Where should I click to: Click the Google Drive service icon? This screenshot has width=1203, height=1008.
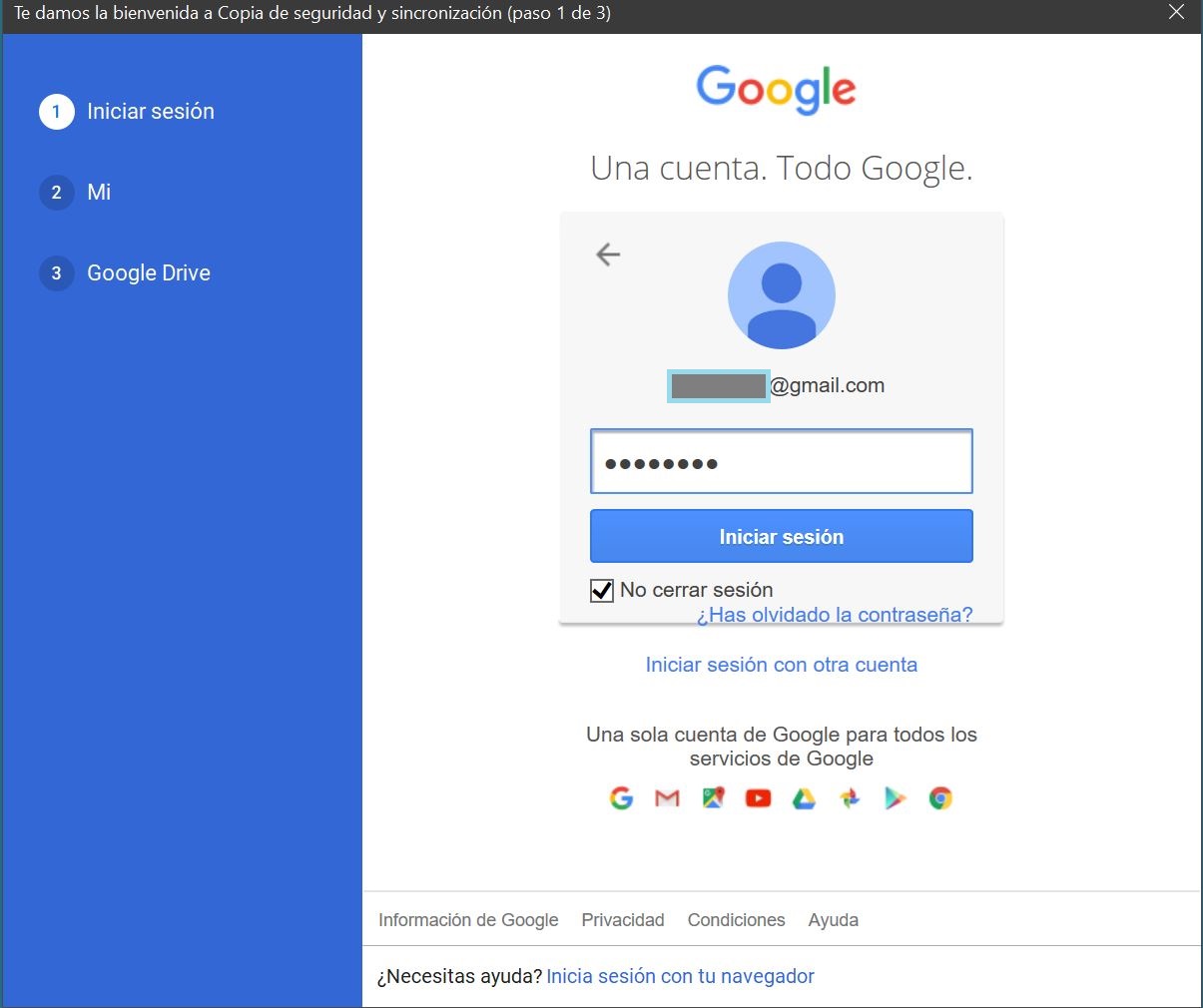click(804, 797)
